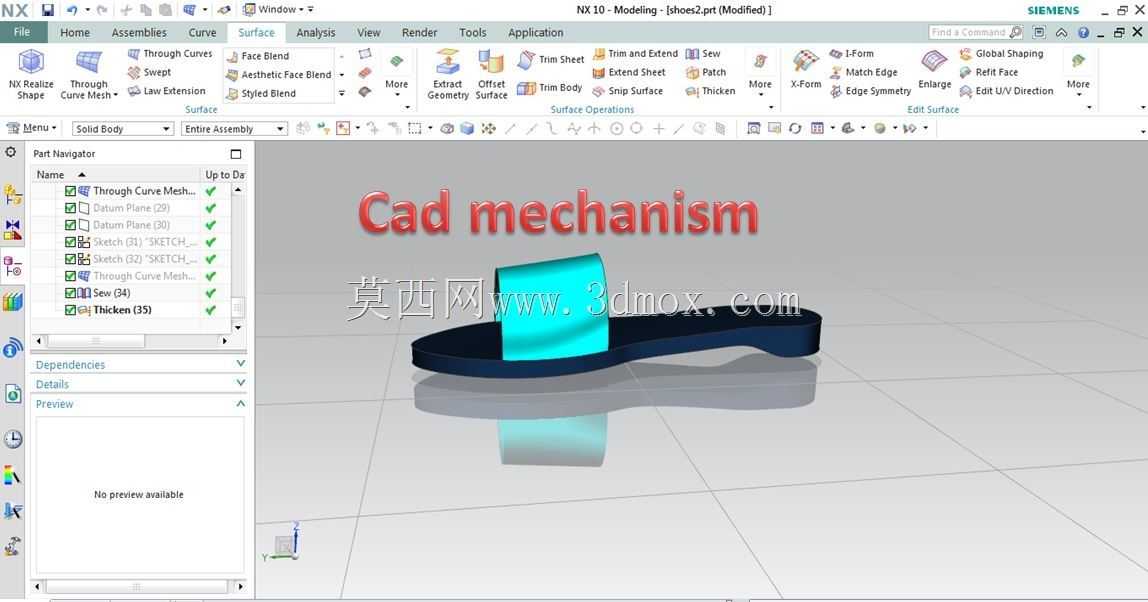
Task: Open Part Navigator settings gear
Action: 10,152
